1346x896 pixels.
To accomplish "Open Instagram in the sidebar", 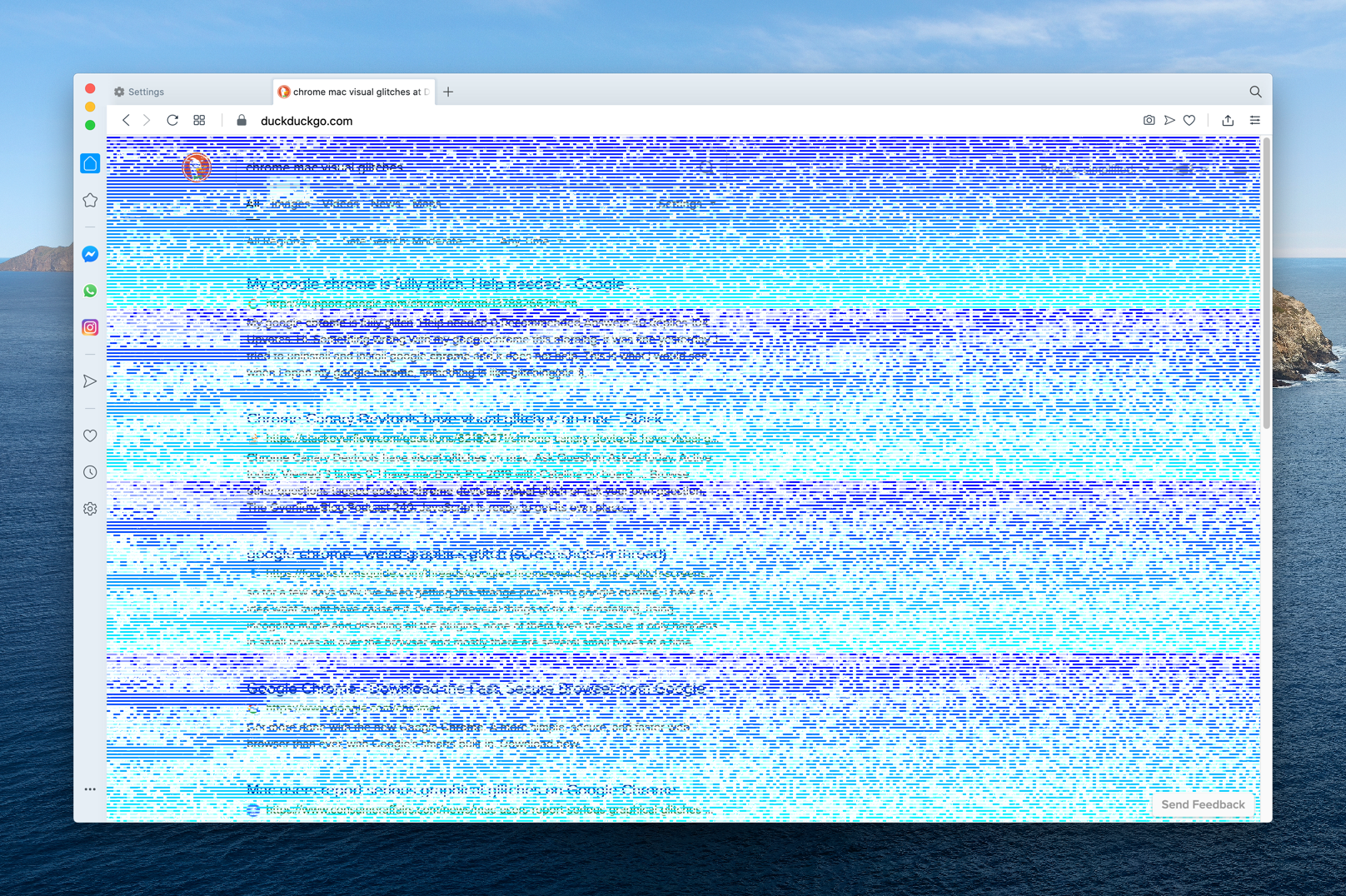I will click(x=90, y=327).
